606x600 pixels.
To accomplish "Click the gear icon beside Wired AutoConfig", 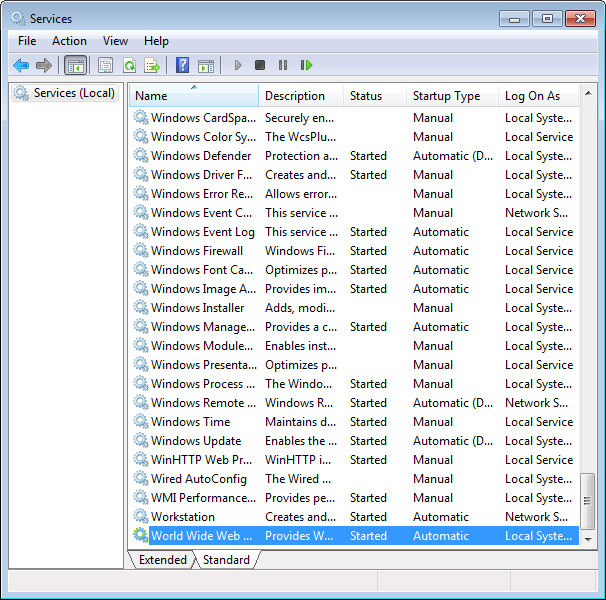I will [x=141, y=478].
